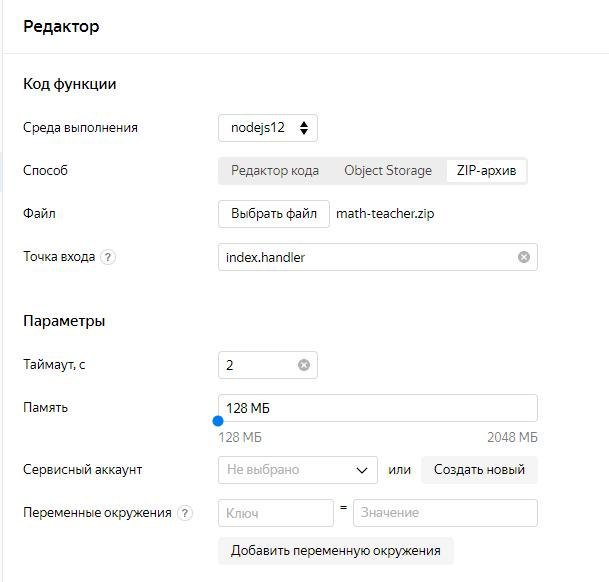
Task: Focus the Ключ environment variable field
Action: coord(276,513)
